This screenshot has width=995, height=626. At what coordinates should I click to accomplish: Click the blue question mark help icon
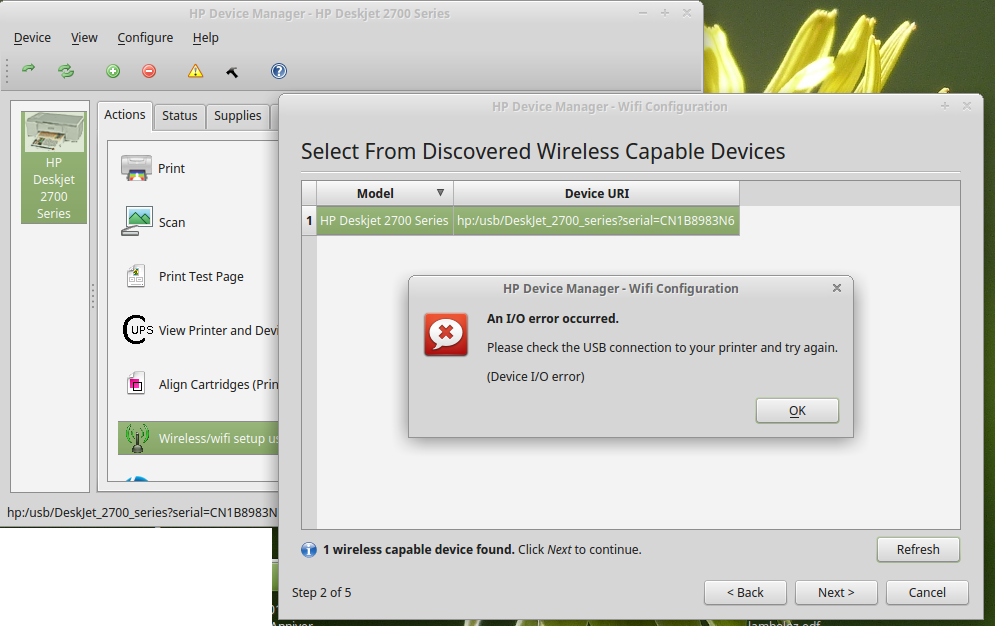[279, 71]
